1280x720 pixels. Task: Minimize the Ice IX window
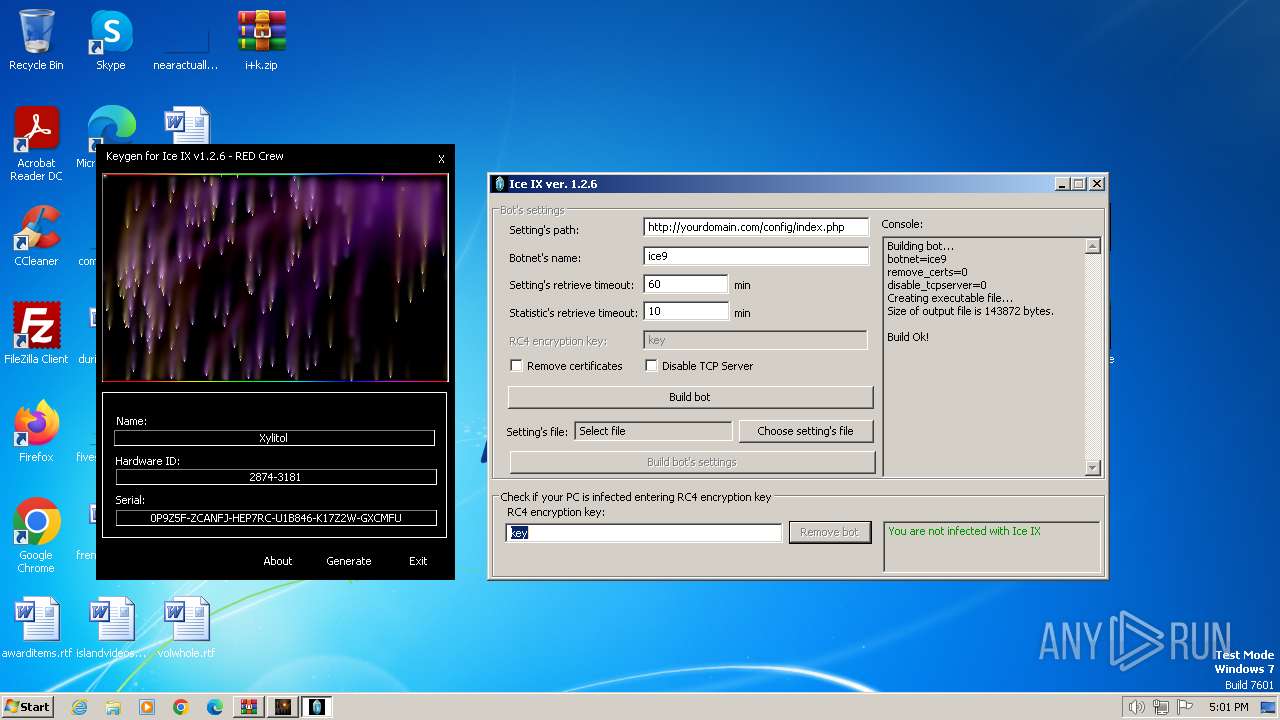point(1062,184)
